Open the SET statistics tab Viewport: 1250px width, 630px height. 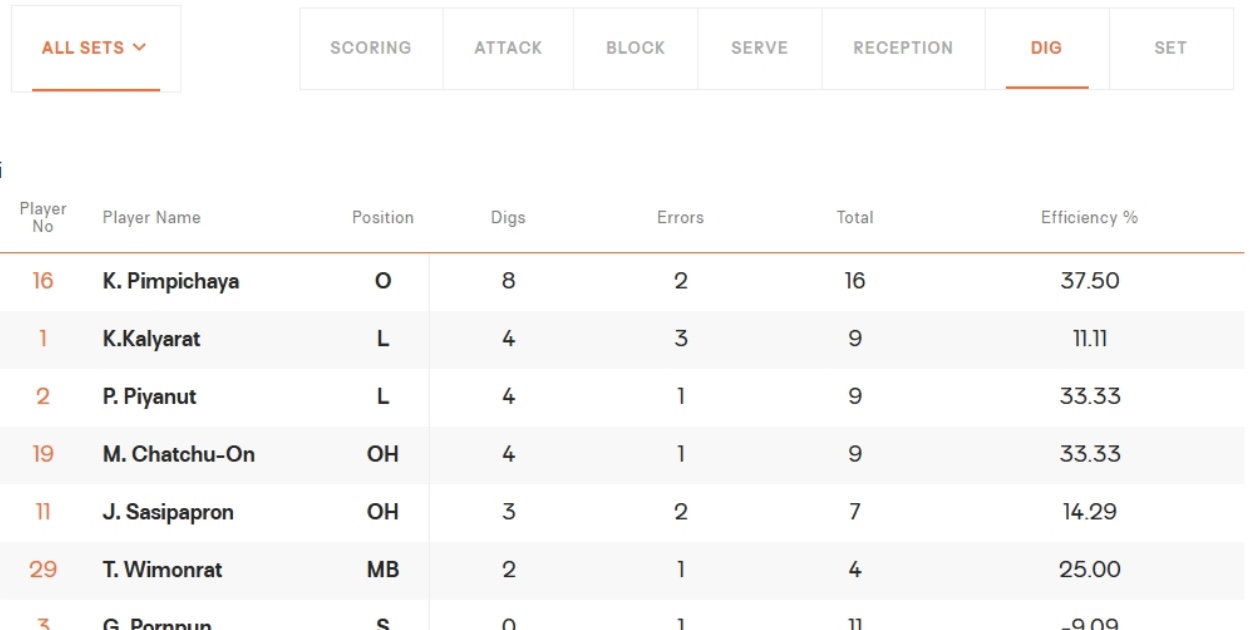pos(1171,48)
